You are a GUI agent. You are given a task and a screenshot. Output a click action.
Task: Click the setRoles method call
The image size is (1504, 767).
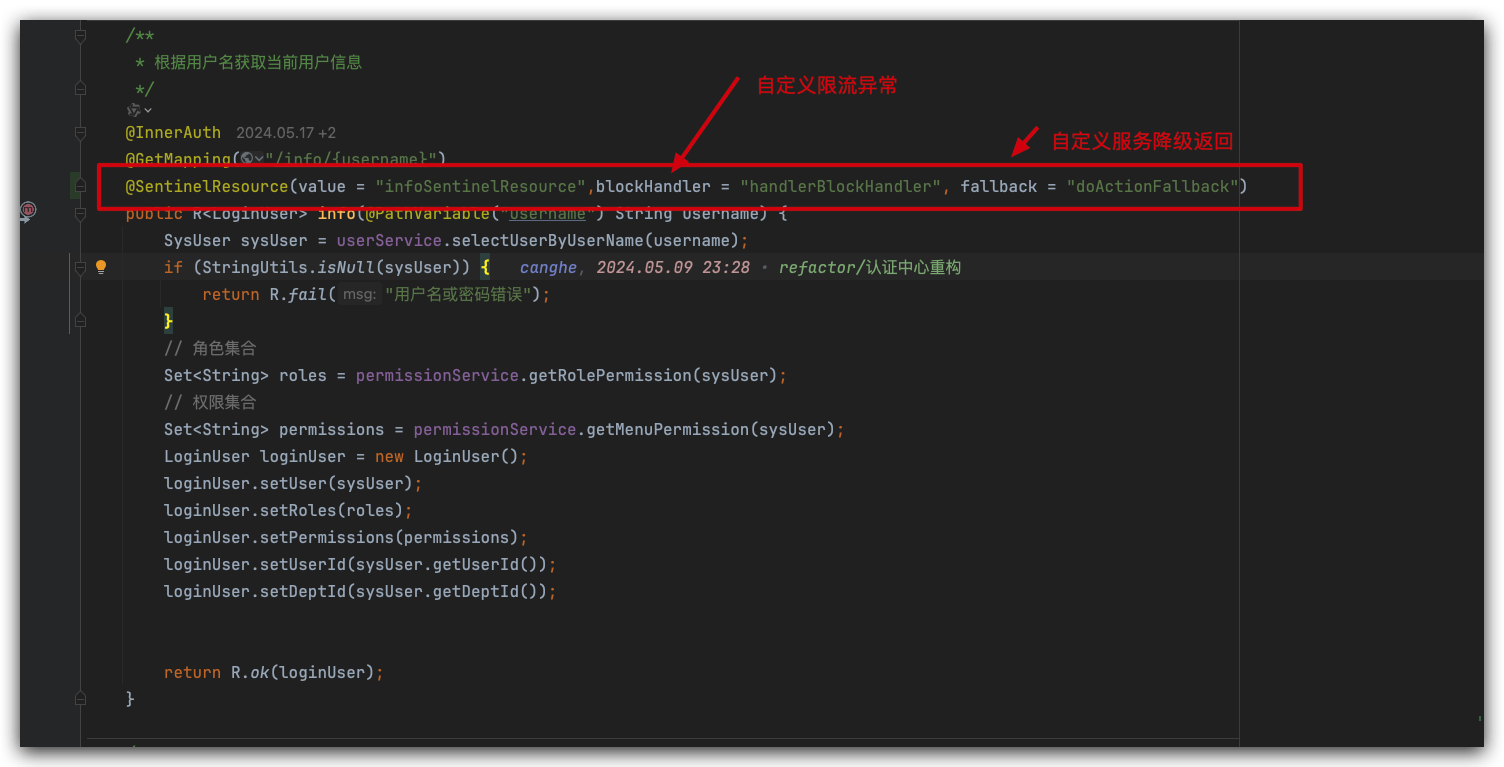pos(303,510)
